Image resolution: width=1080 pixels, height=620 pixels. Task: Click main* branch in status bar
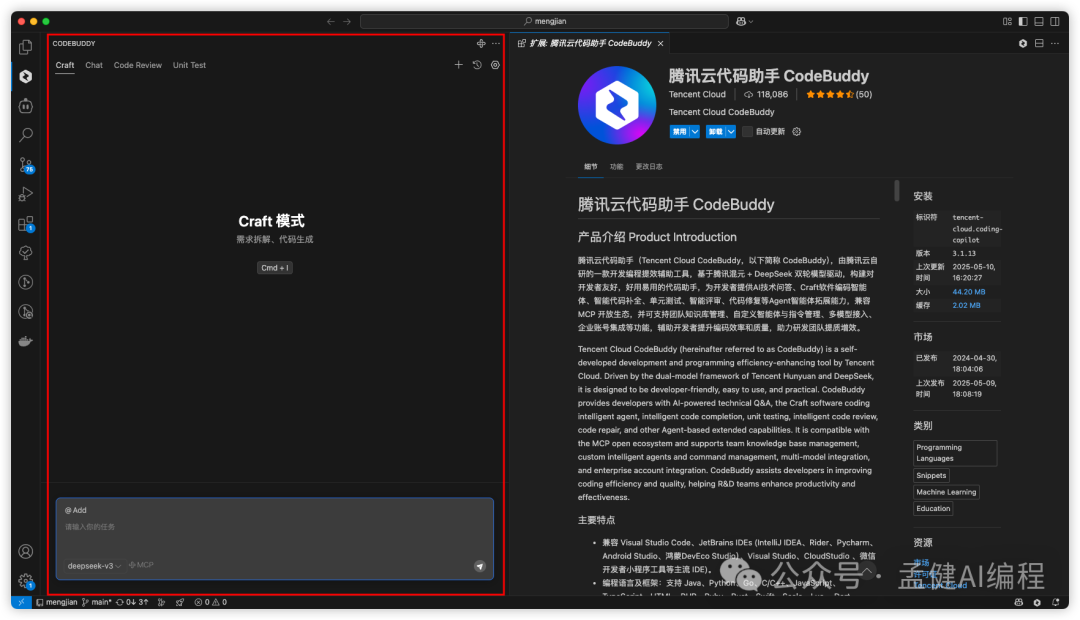coord(96,602)
